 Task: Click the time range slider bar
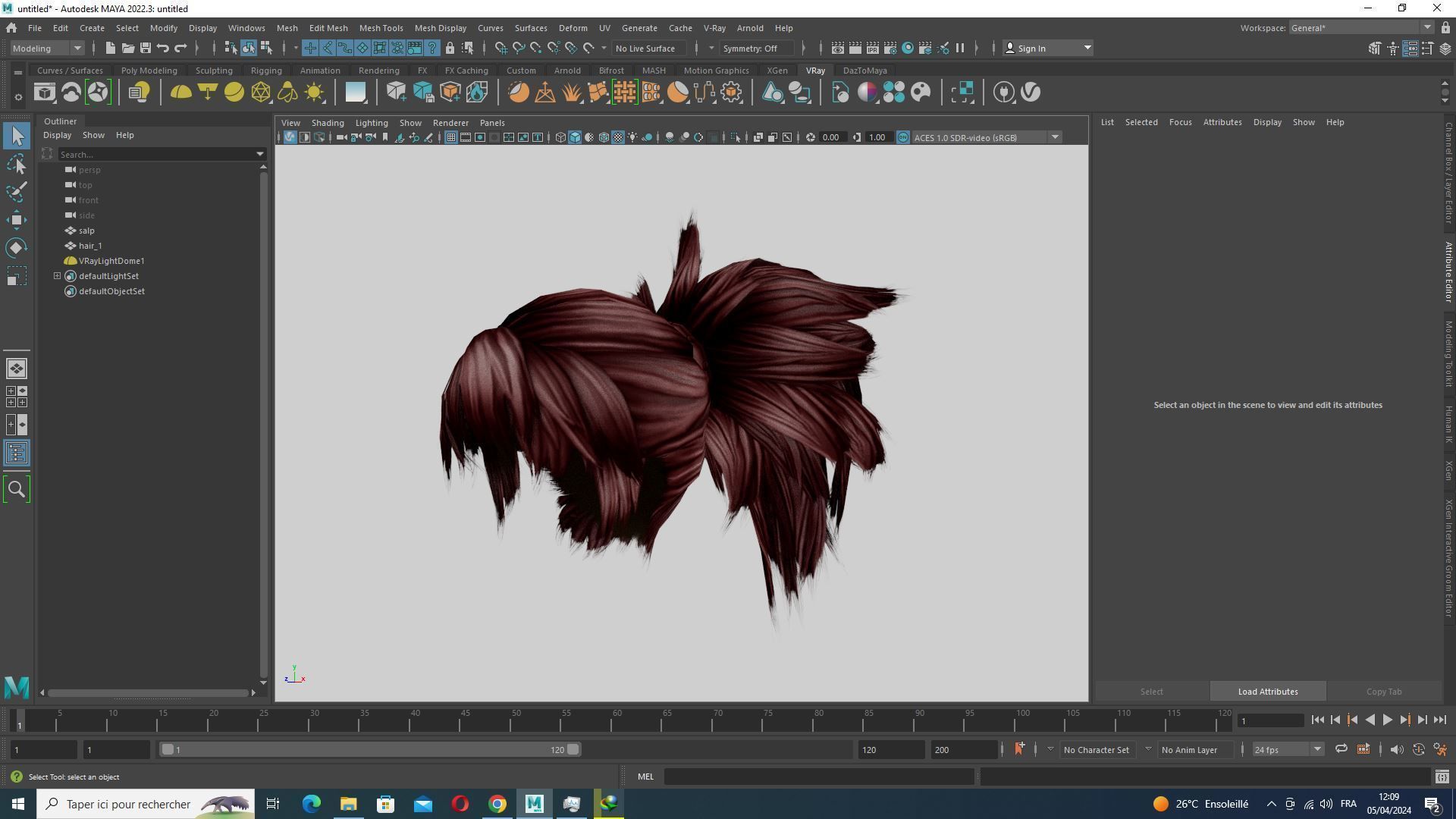(371, 749)
